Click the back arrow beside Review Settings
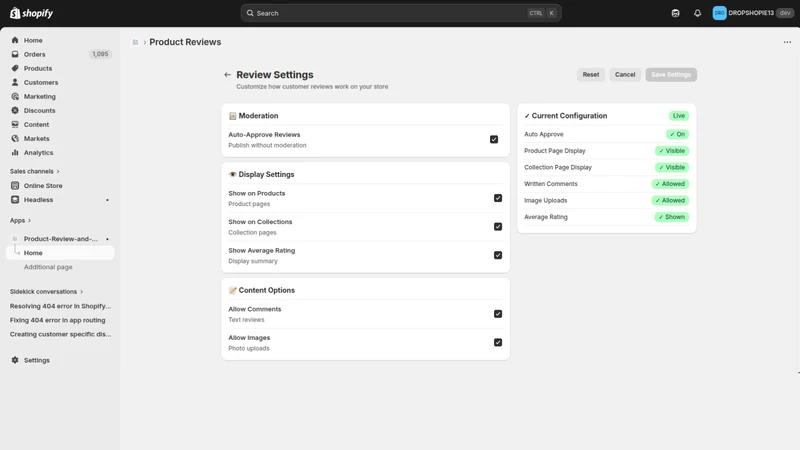The height and width of the screenshot is (450, 800). [227, 74]
